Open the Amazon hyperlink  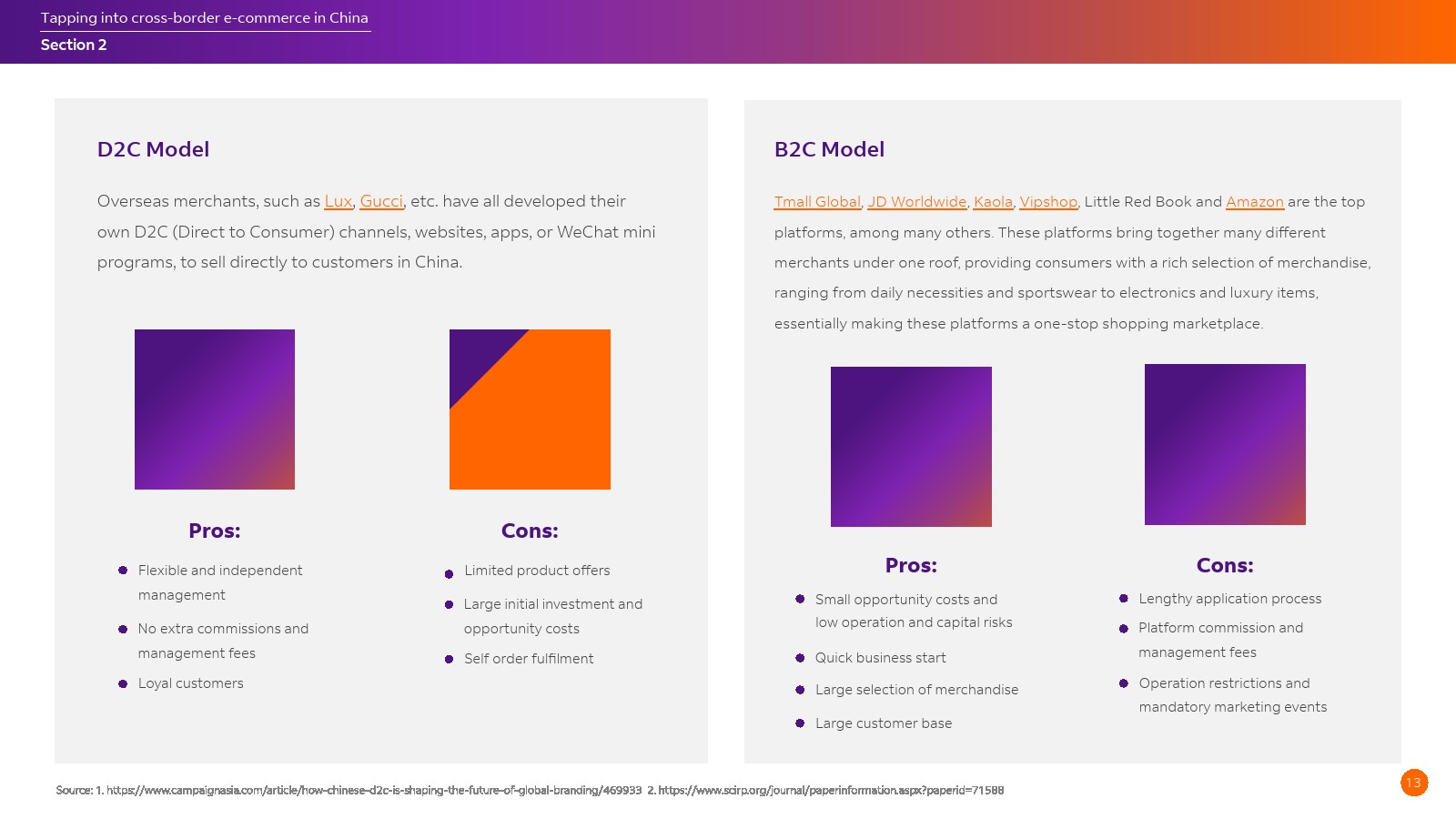(x=1254, y=202)
